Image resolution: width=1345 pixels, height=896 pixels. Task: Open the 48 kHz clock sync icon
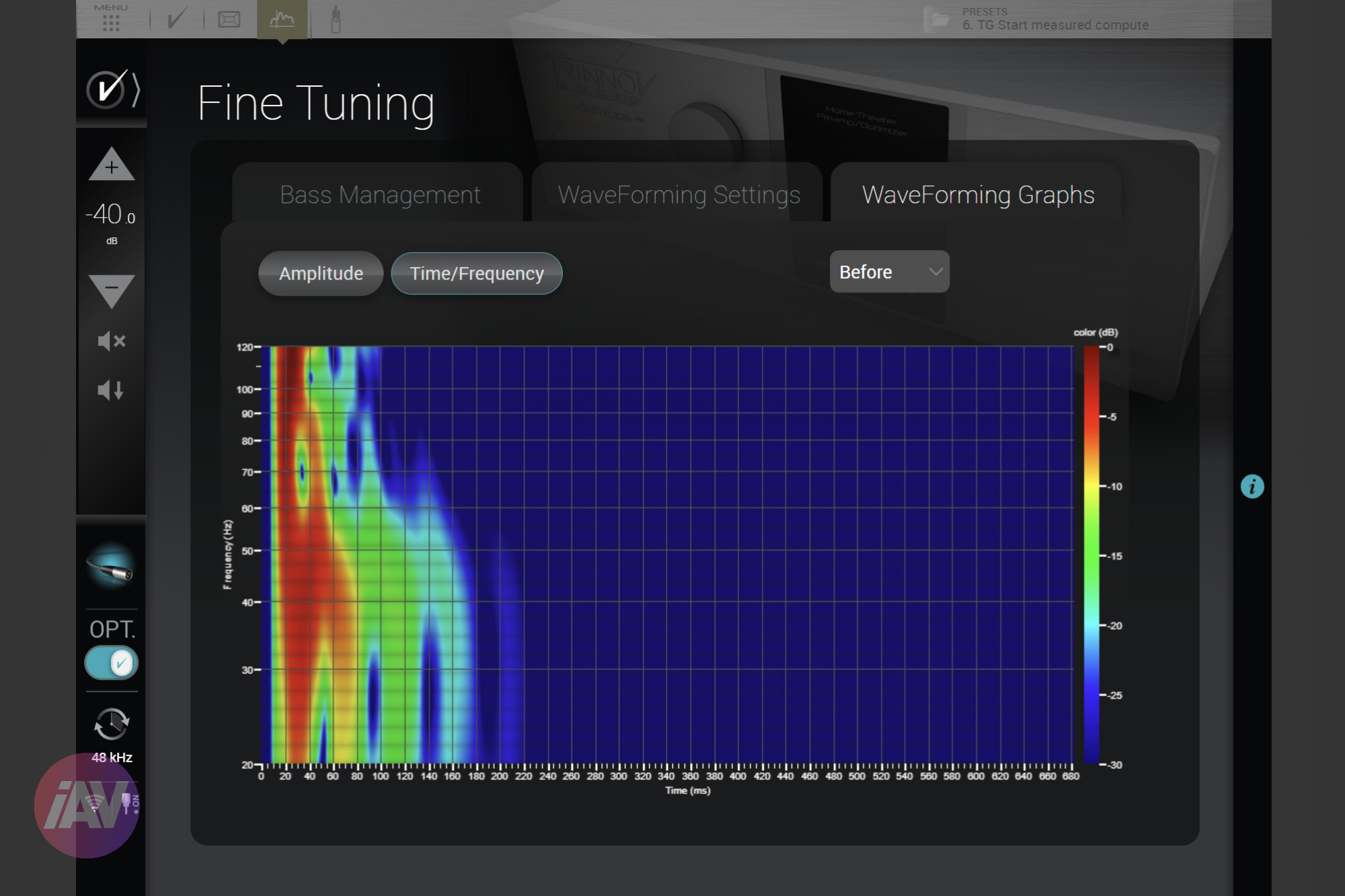coord(112,724)
